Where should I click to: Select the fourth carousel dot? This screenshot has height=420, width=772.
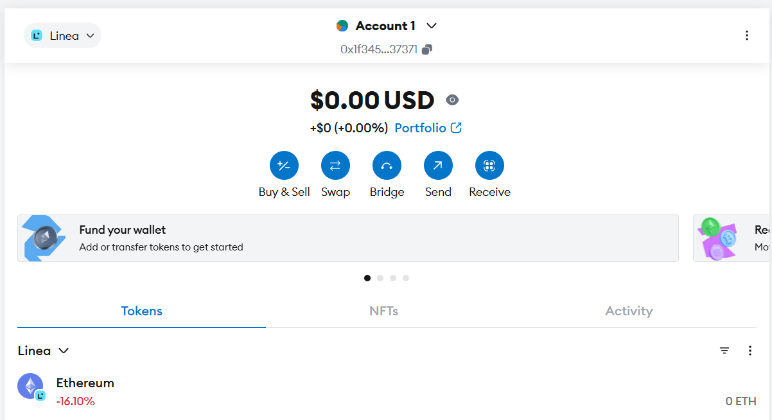(x=406, y=277)
